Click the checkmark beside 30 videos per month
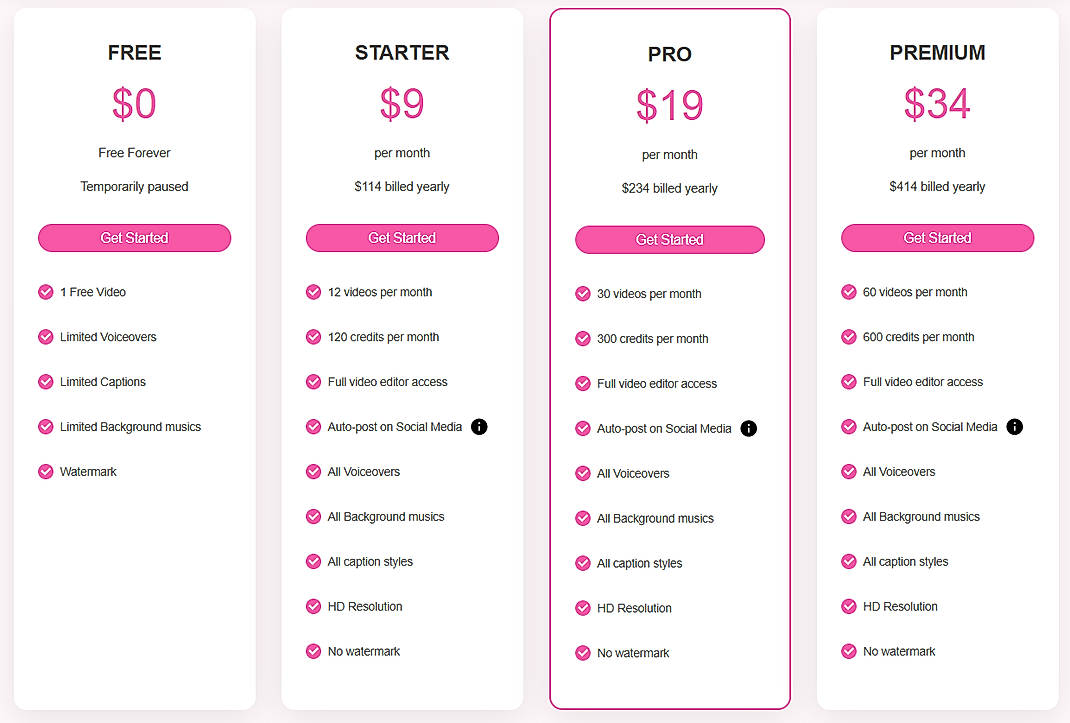 583,294
